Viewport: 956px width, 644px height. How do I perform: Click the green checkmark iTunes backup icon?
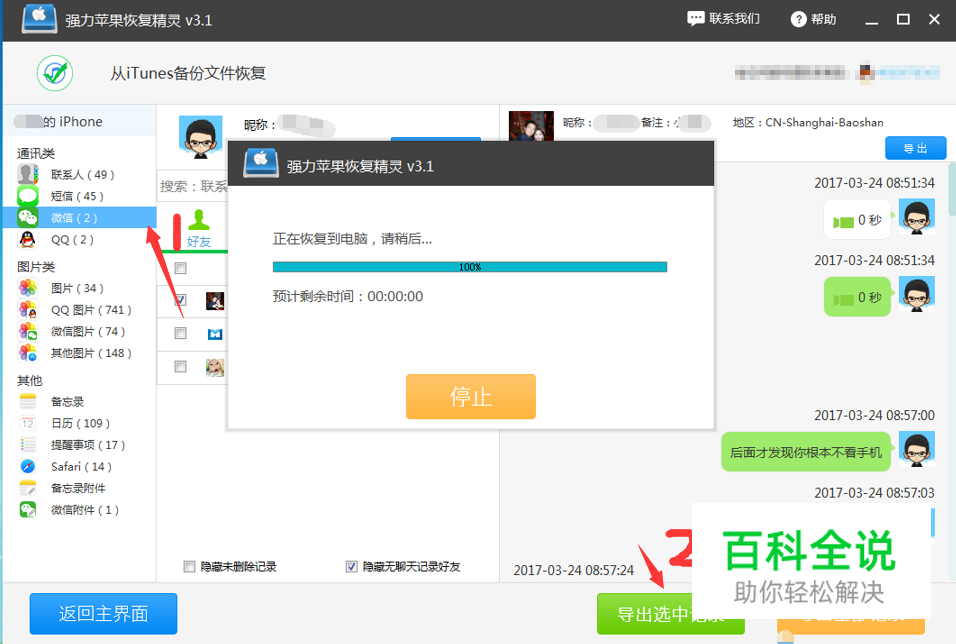pos(55,73)
